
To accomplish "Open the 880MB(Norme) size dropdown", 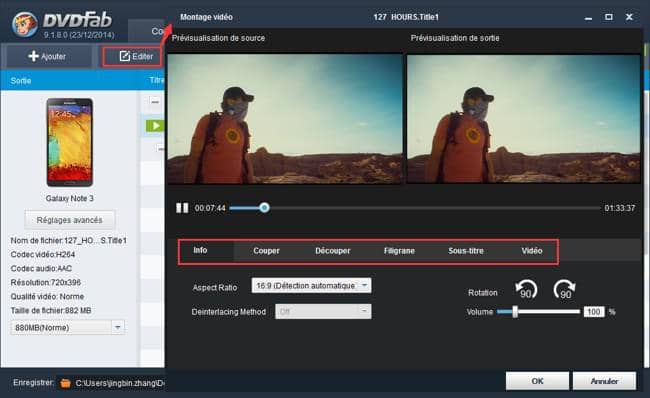I will (68, 328).
